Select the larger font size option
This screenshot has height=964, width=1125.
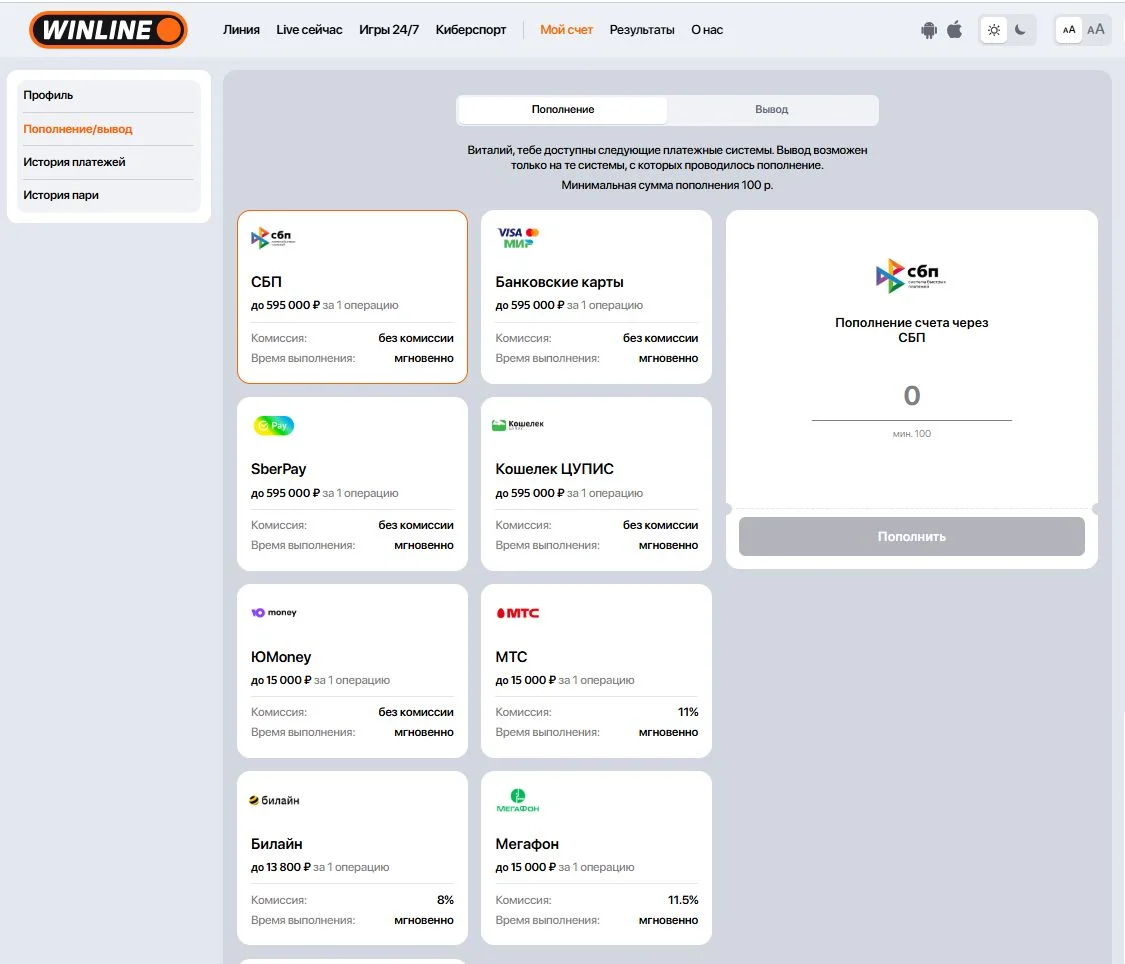coord(1096,30)
